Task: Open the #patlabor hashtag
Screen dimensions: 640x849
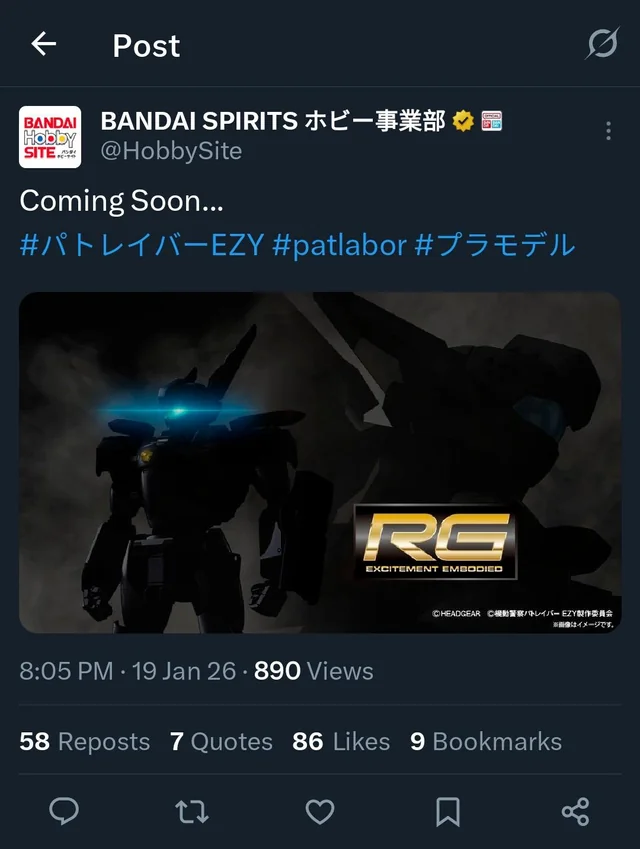Action: tap(339, 245)
